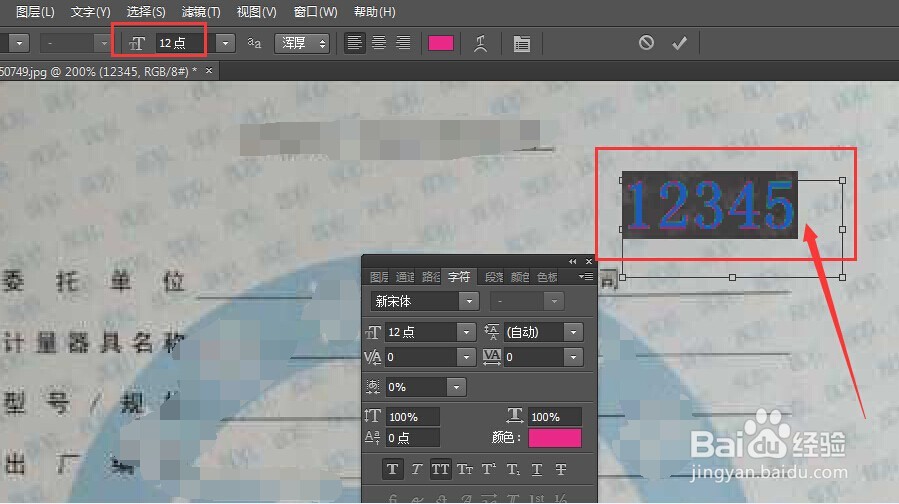The image size is (899, 504).
Task: Click the baseline shift icon
Action: click(x=373, y=437)
